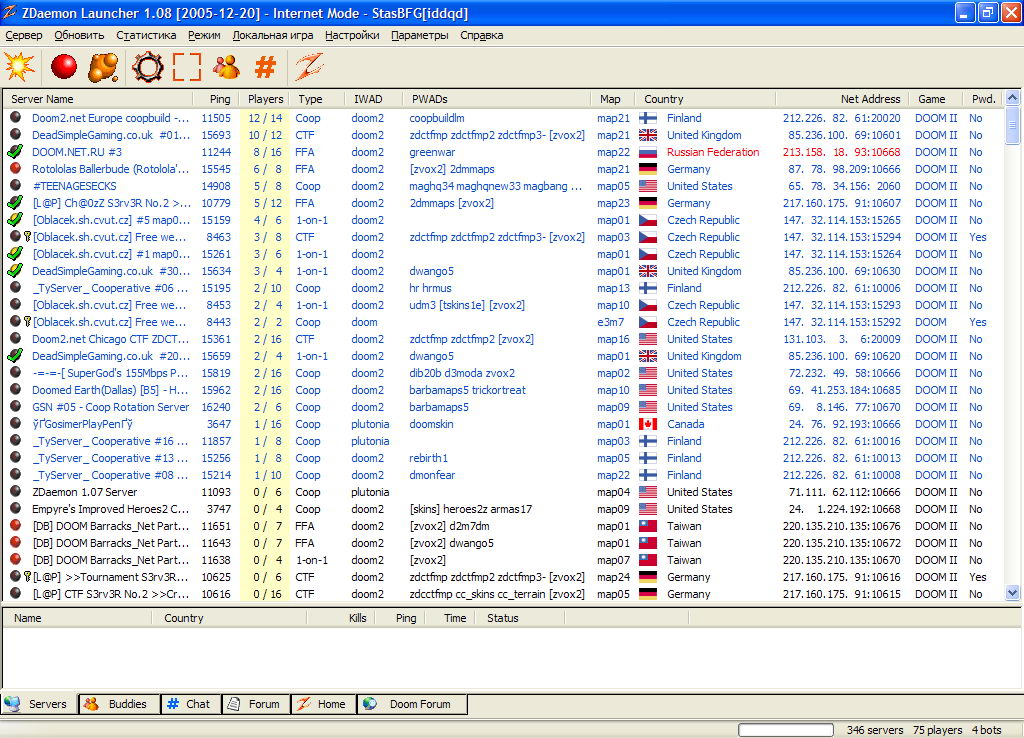Click the orange hash chat toolbar icon
This screenshot has width=1024, height=738.
click(265, 66)
